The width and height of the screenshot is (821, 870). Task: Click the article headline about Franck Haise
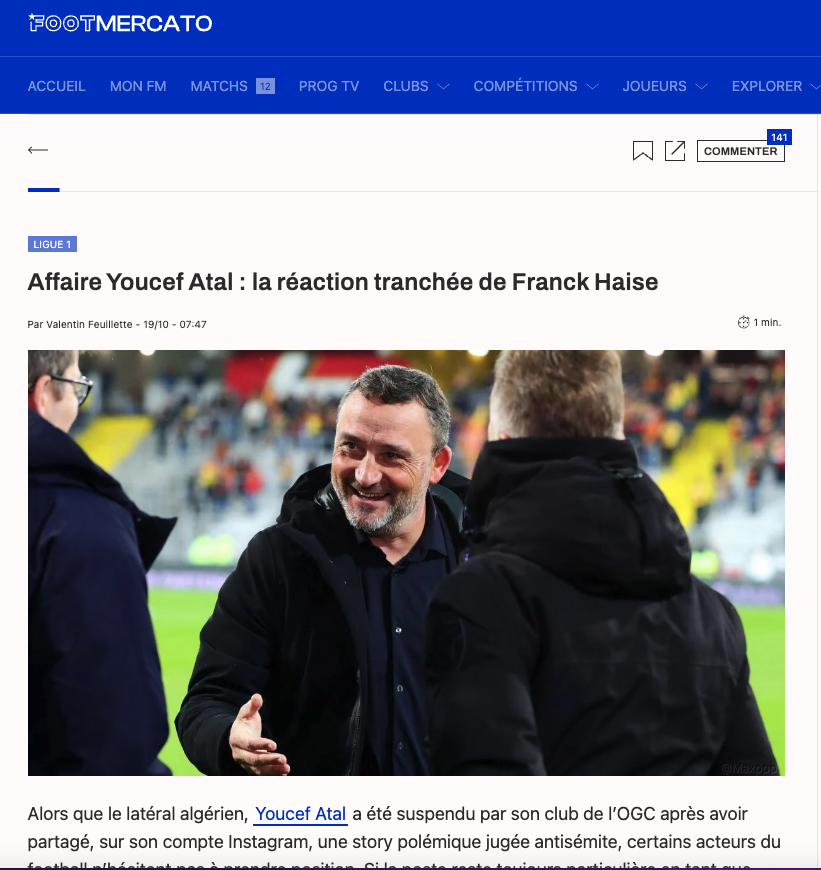coord(343,282)
